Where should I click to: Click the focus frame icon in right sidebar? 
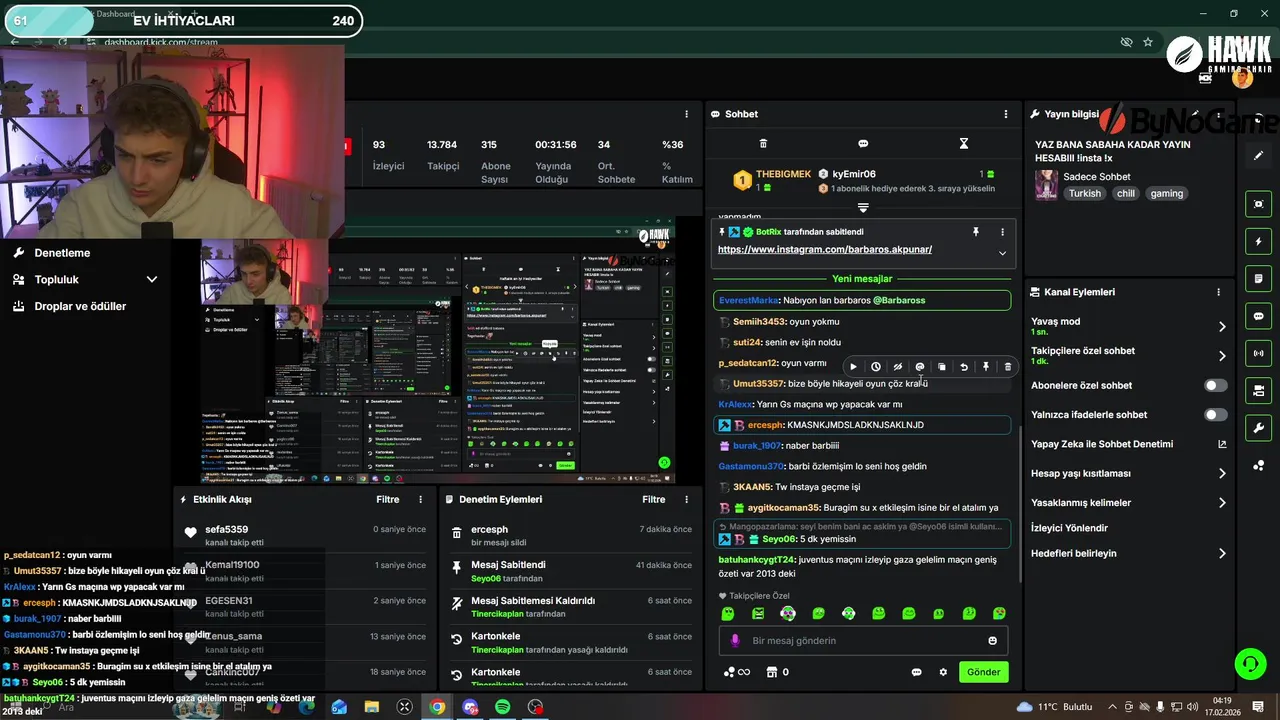(x=1259, y=204)
